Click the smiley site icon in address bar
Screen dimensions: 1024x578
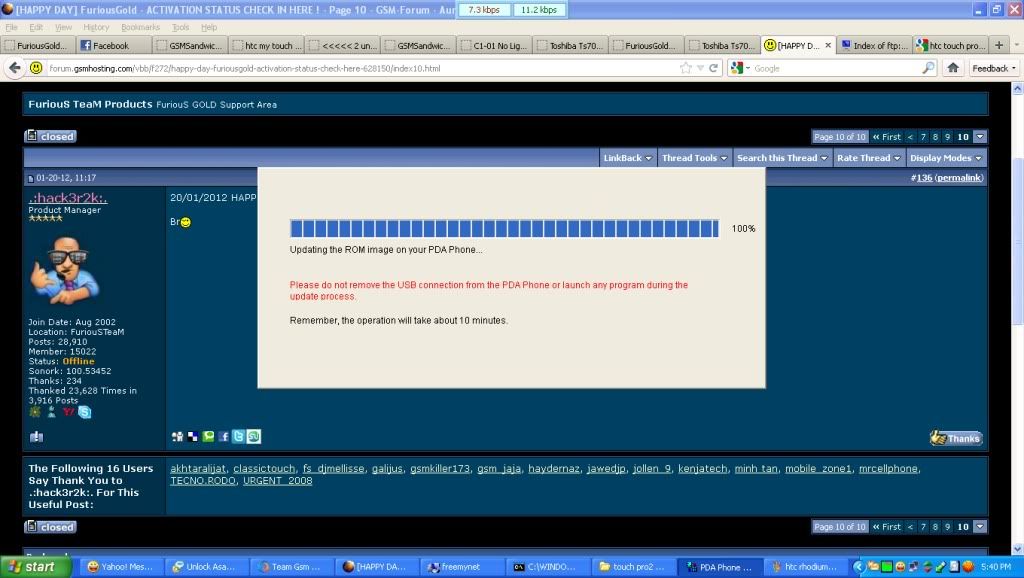(37, 68)
